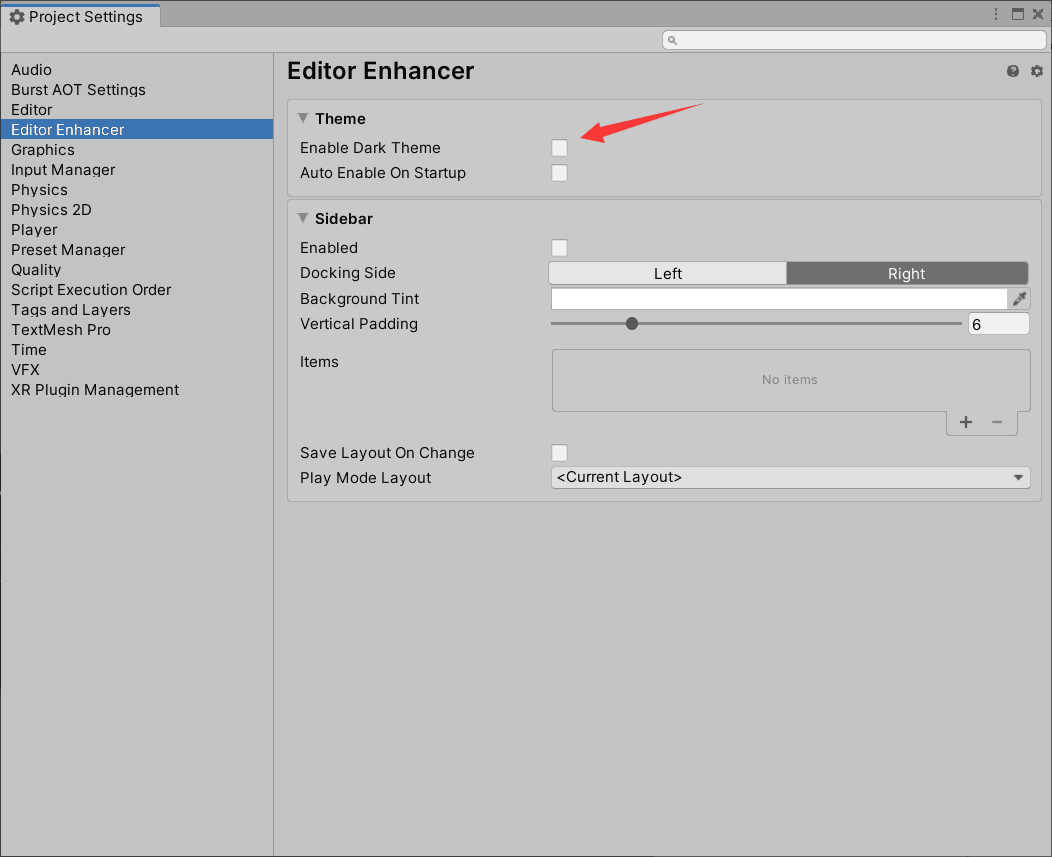Image resolution: width=1052 pixels, height=857 pixels.
Task: Collapse the Sidebar section
Action: pos(304,218)
